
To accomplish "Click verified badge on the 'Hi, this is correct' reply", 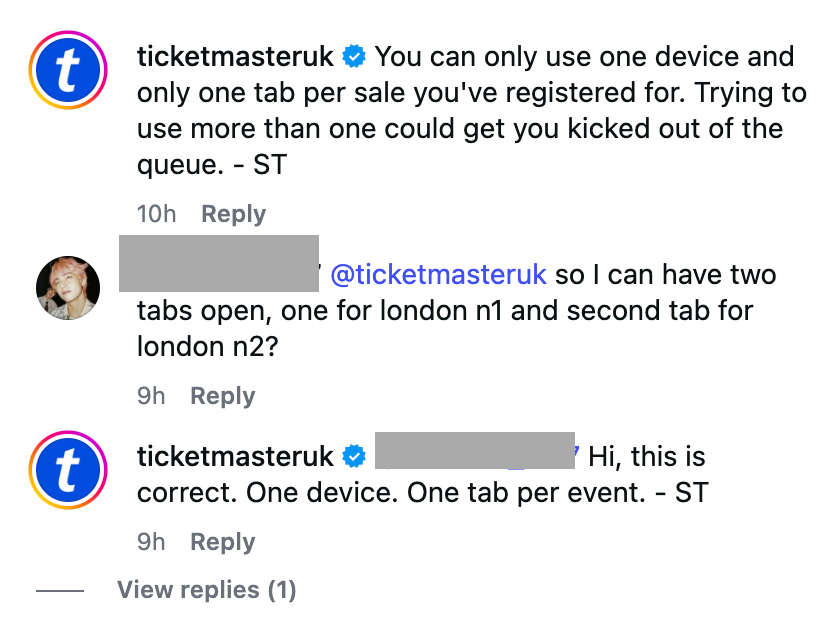I will [x=354, y=457].
